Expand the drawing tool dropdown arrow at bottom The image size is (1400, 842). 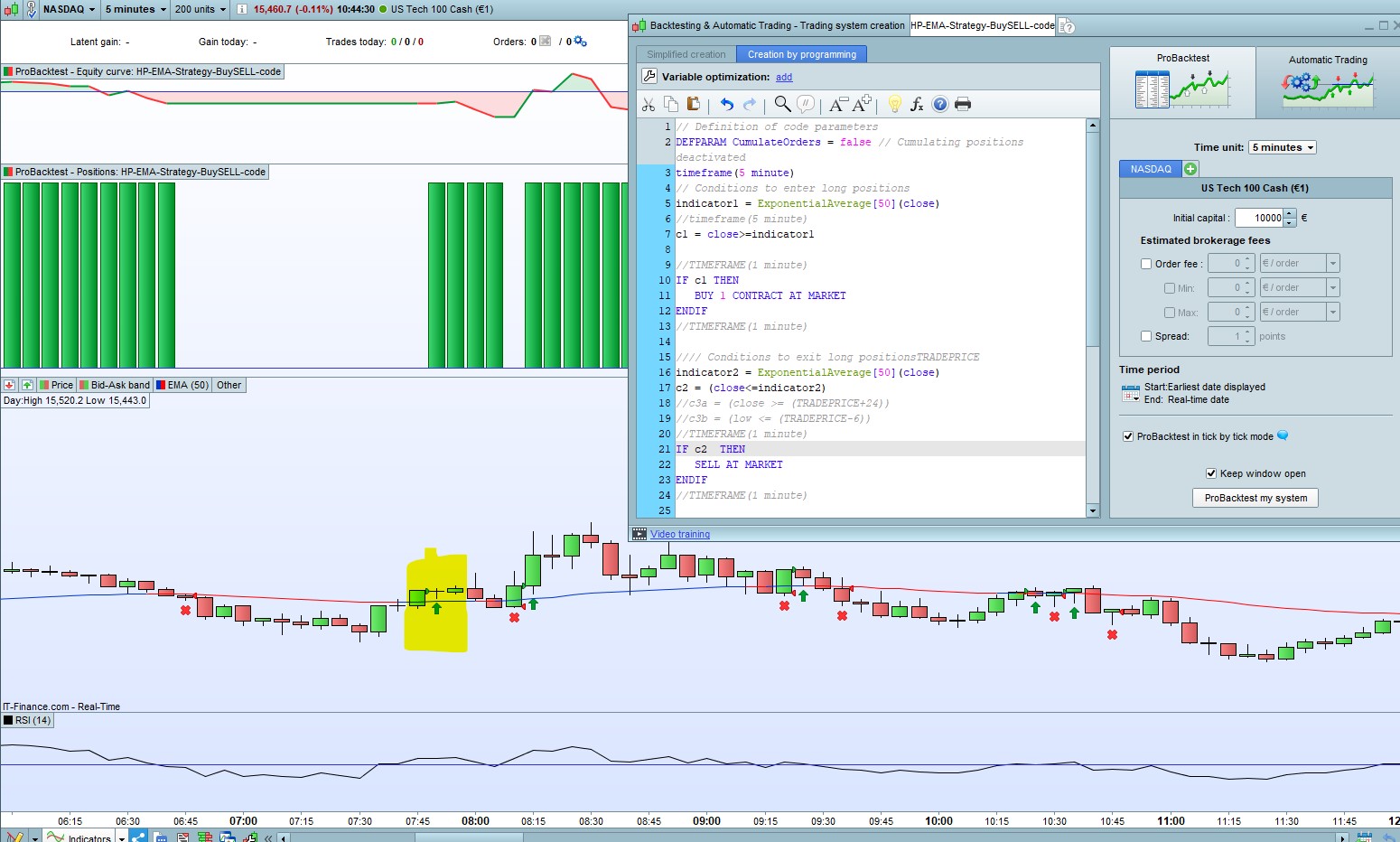[x=34, y=837]
